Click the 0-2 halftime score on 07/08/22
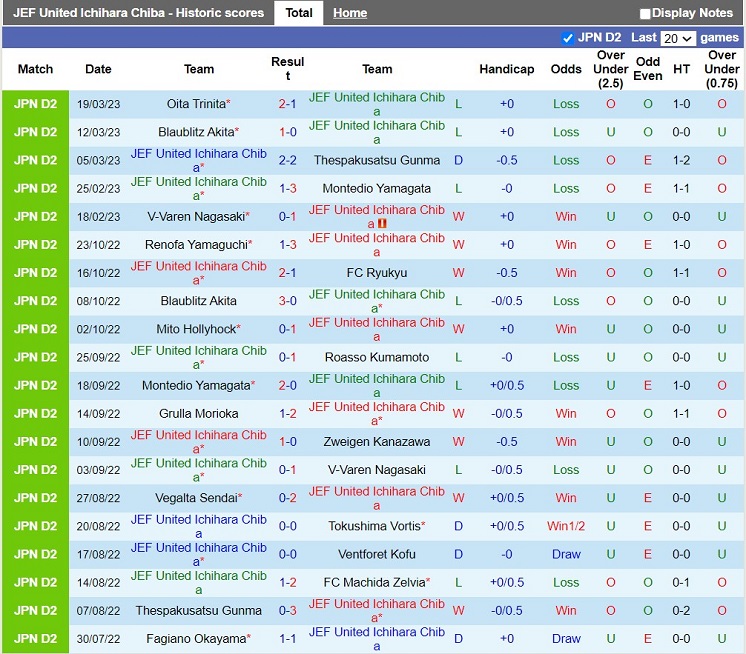The width and height of the screenshot is (746, 654). point(681,610)
